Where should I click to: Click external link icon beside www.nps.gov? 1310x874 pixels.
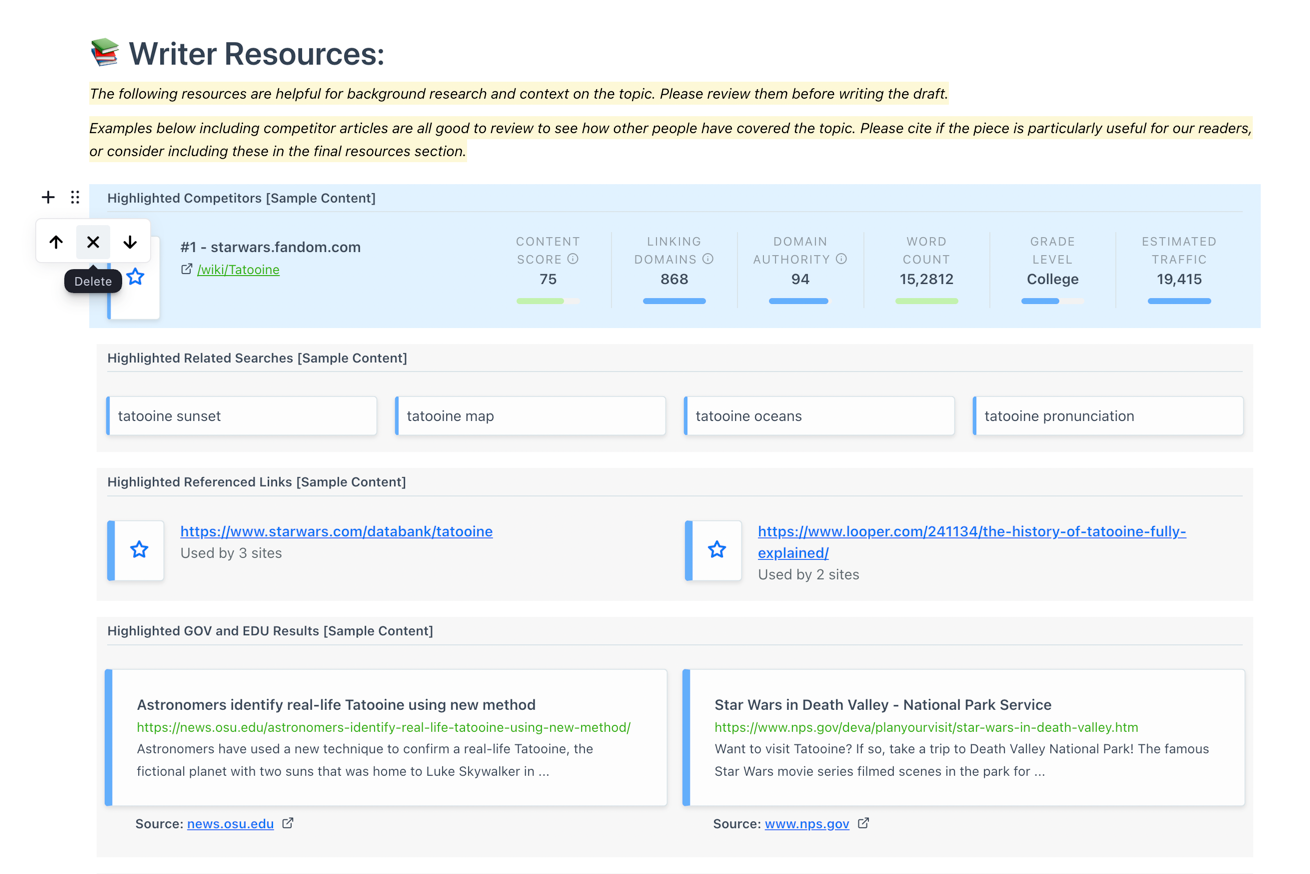pyautogui.click(x=864, y=823)
